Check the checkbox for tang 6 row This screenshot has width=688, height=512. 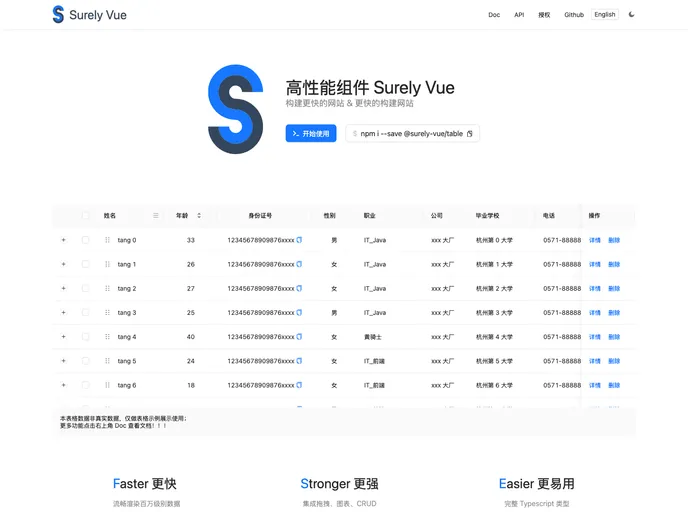point(86,385)
